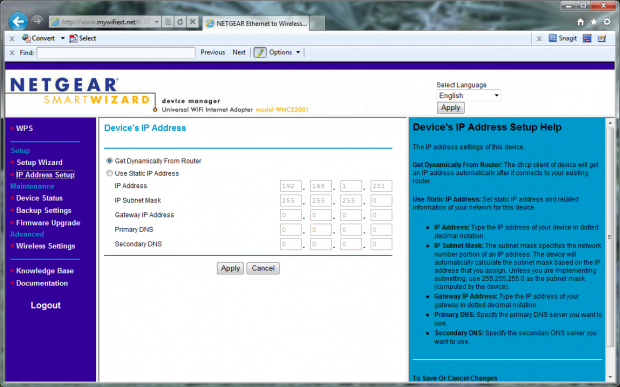Click the Logout link
The width and height of the screenshot is (620, 387).
click(x=45, y=305)
